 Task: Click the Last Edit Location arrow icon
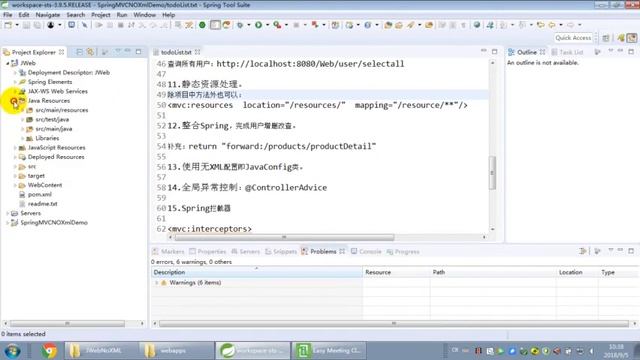(x=541, y=25)
